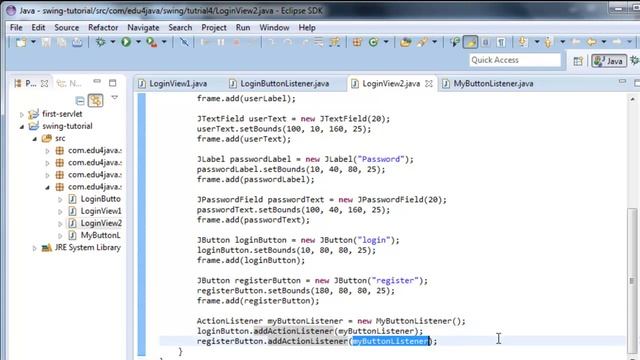This screenshot has height=360, width=640.
Task: Open the Back history dropdown arrow
Action: pyautogui.click(x=604, y=42)
